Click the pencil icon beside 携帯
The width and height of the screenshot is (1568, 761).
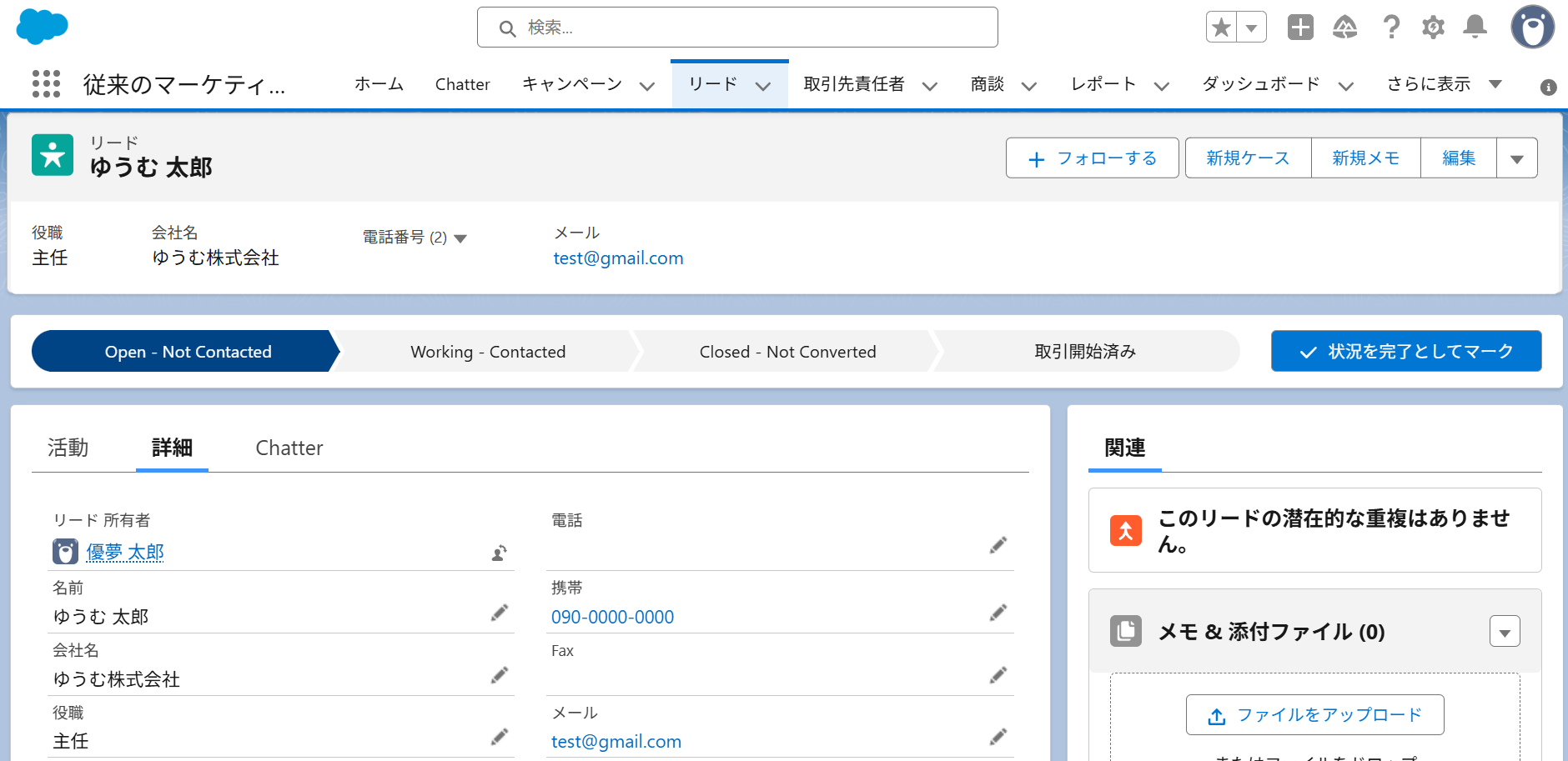click(998, 613)
